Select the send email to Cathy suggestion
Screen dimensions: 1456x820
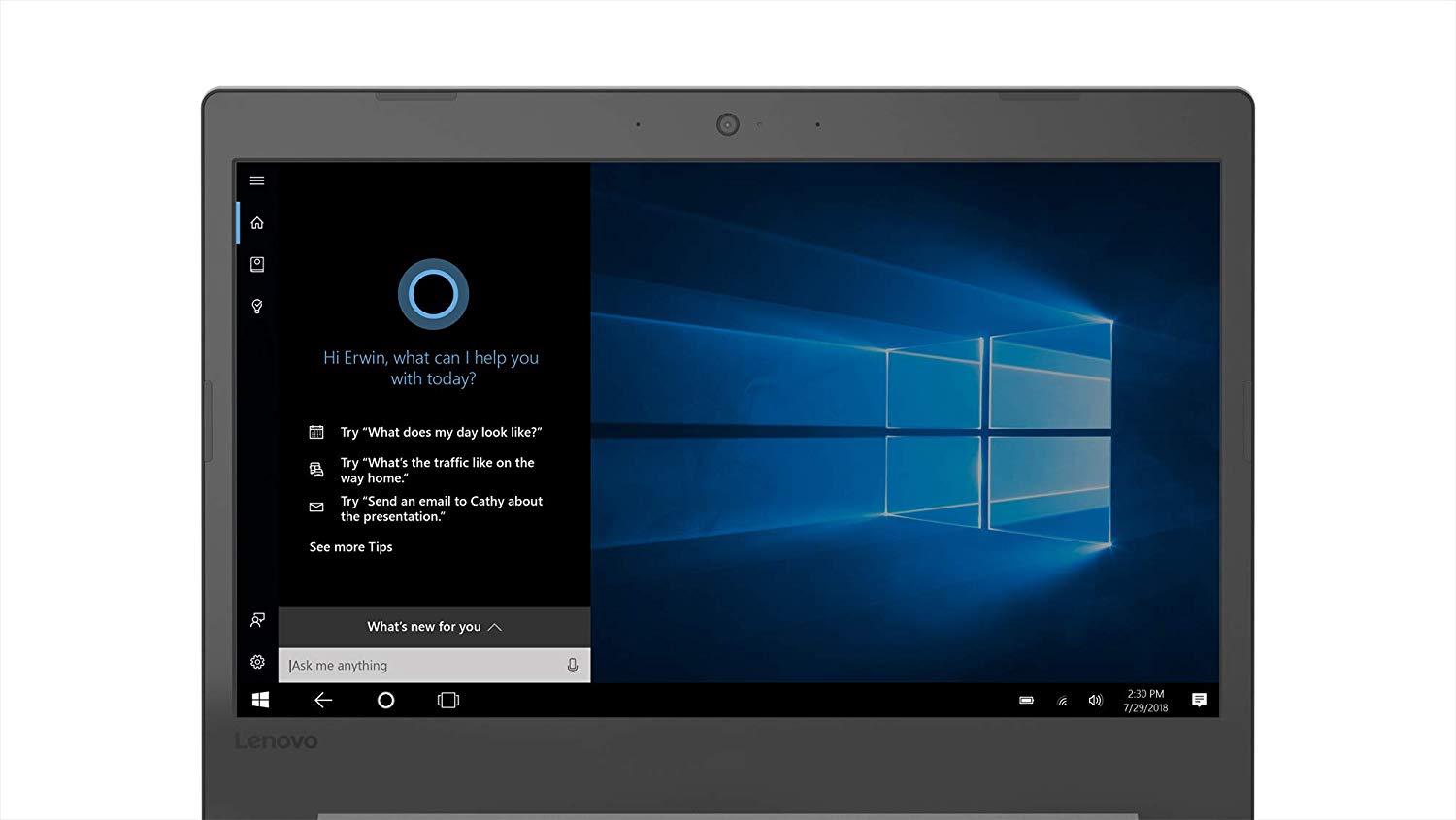point(441,508)
